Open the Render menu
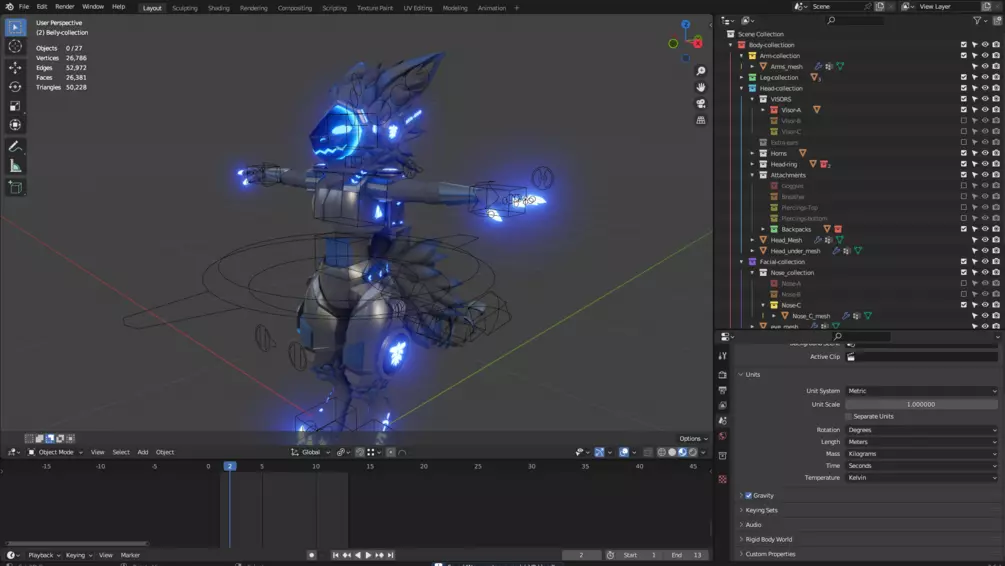 click(64, 7)
